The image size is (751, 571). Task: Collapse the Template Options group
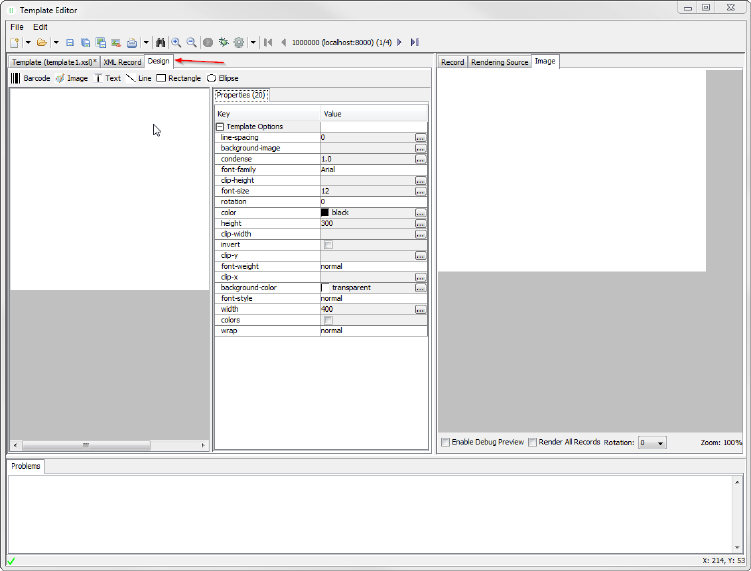(220, 127)
